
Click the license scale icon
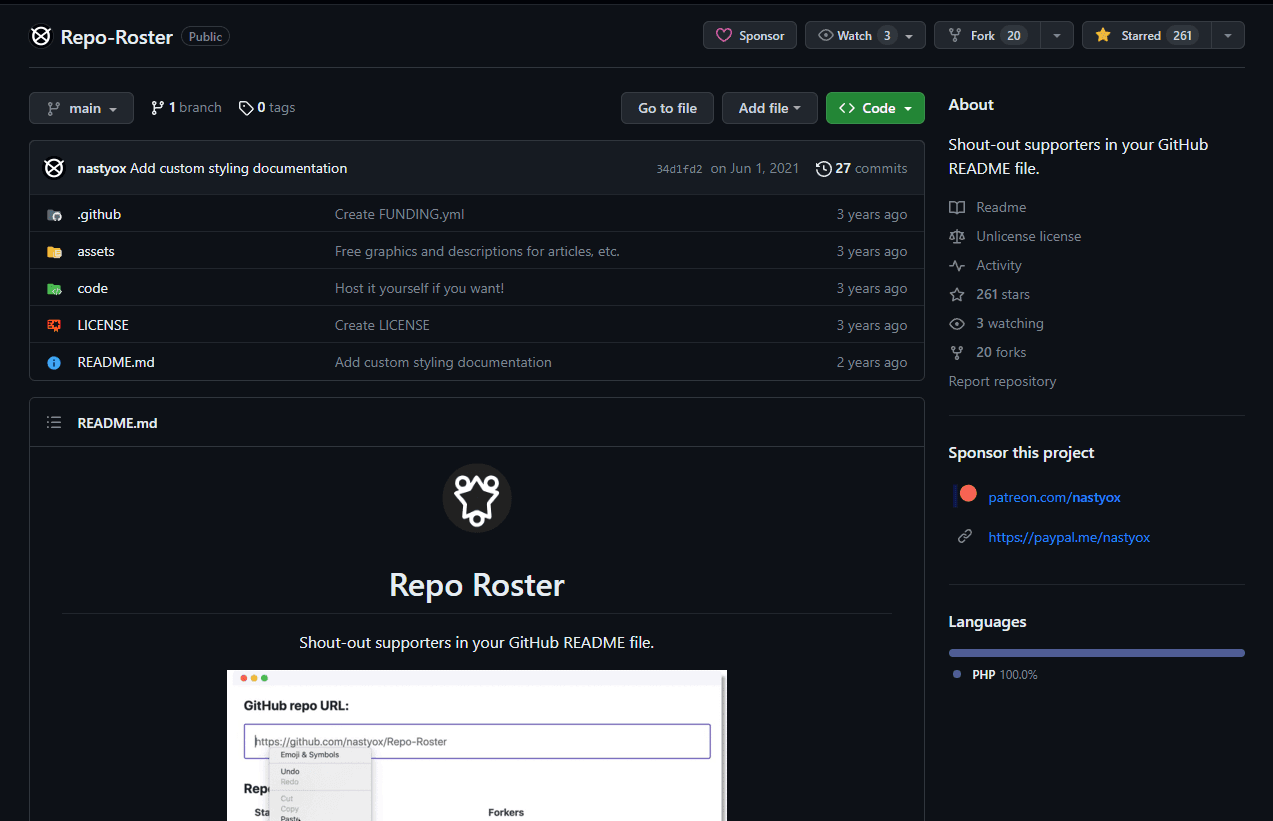pyautogui.click(x=957, y=236)
